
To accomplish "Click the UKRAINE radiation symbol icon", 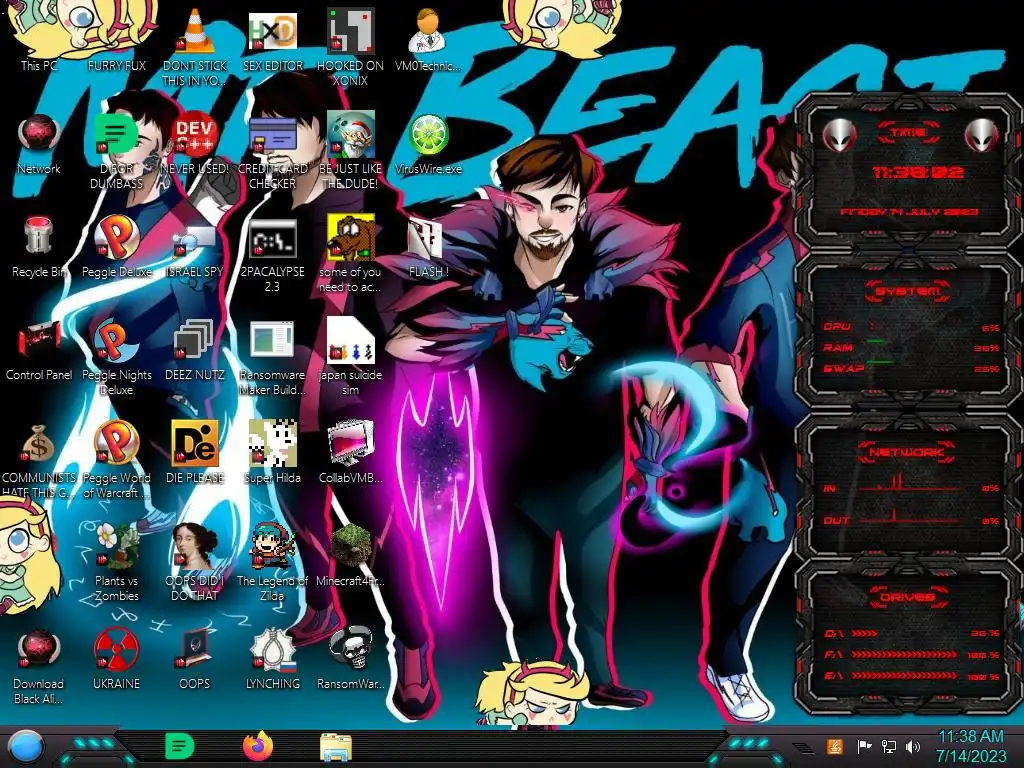I will 116,658.
